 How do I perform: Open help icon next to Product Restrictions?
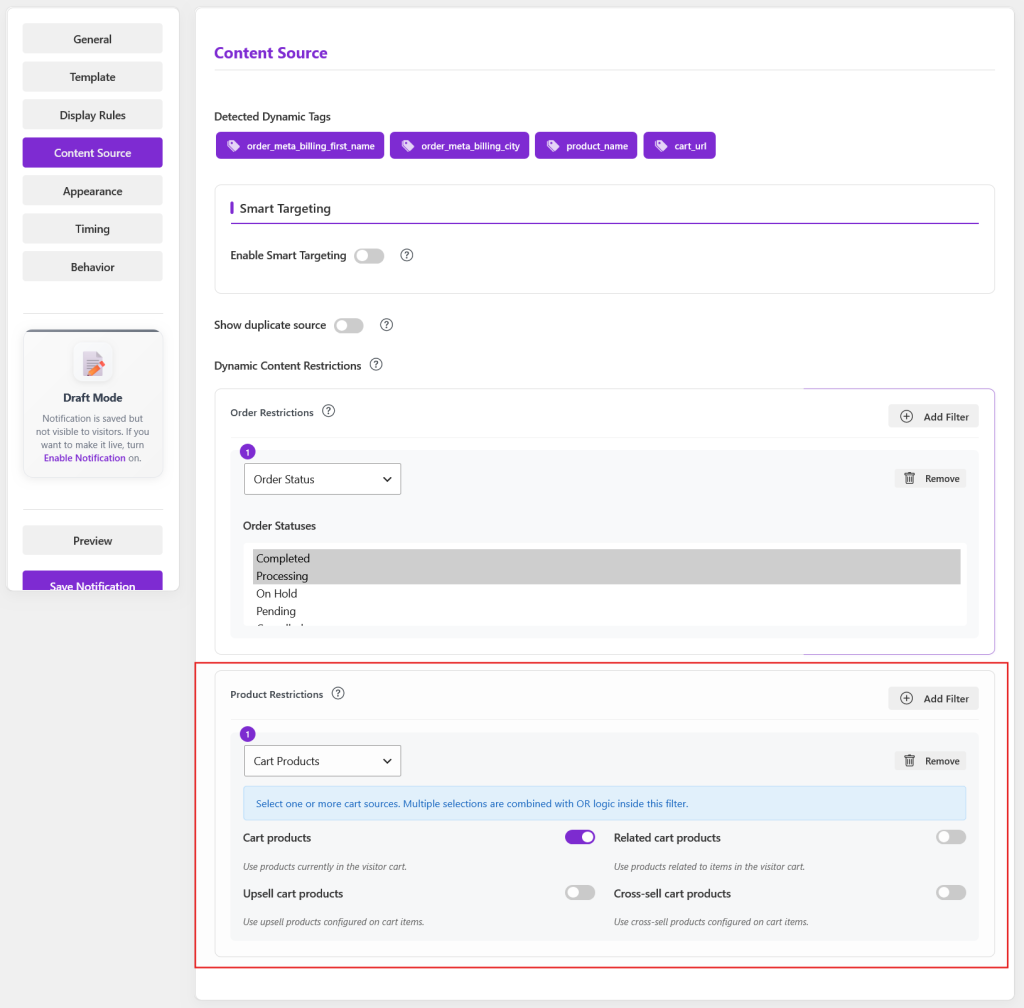click(338, 693)
